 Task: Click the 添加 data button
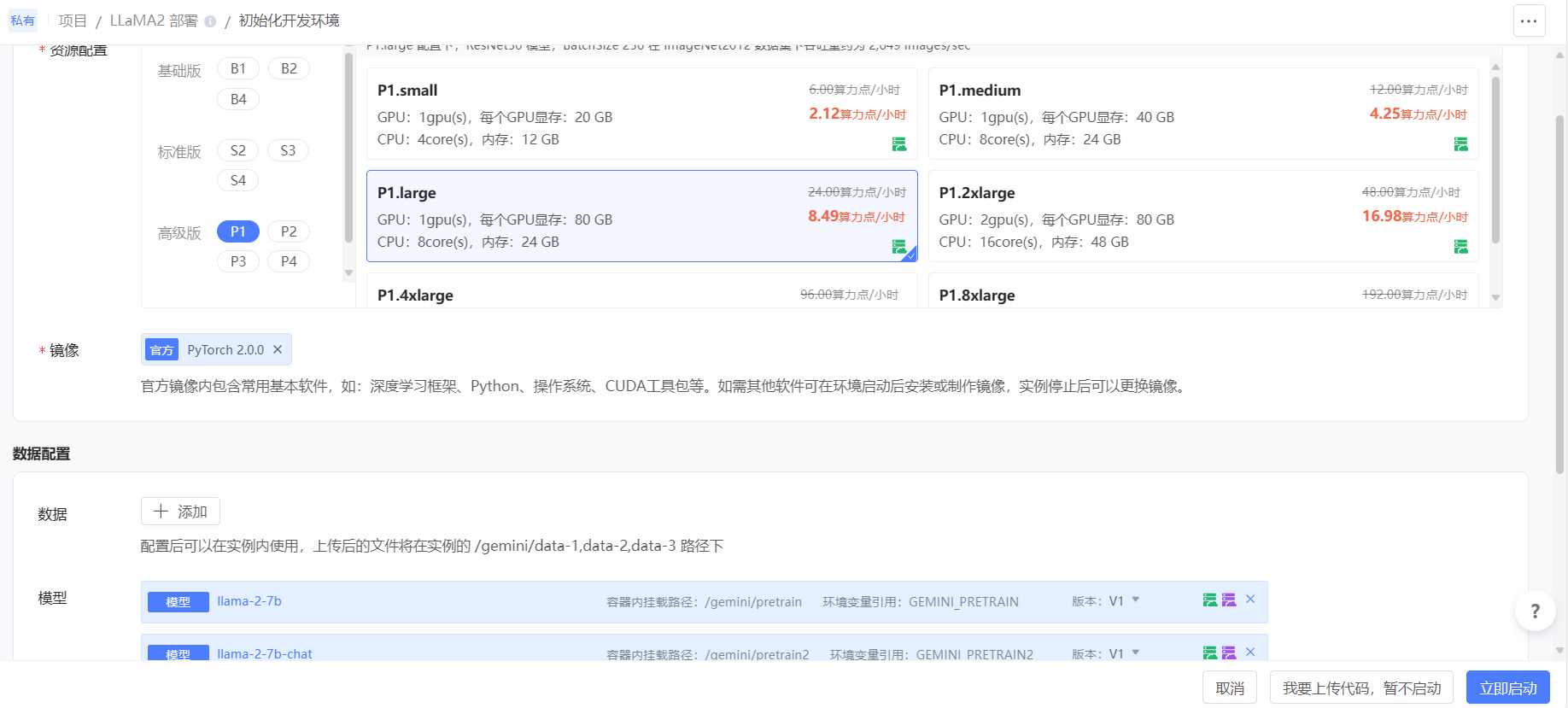(x=180, y=512)
